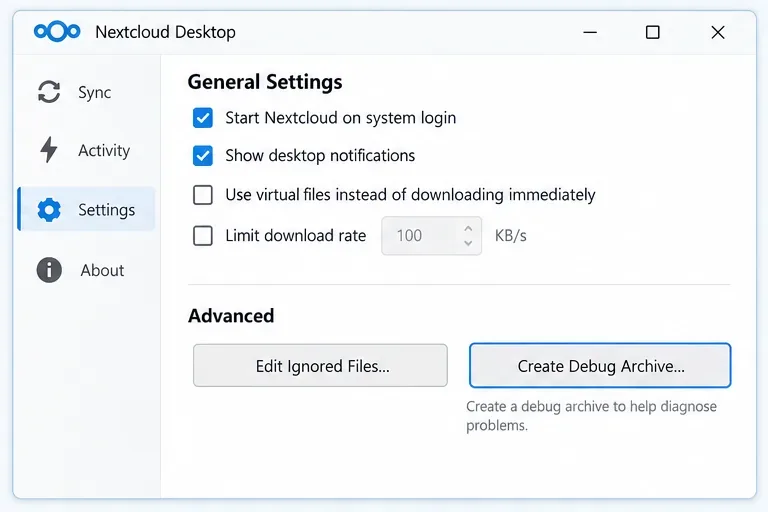This screenshot has height=512, width=768.
Task: Click the Nextcloud logo in title bar
Action: (57, 32)
